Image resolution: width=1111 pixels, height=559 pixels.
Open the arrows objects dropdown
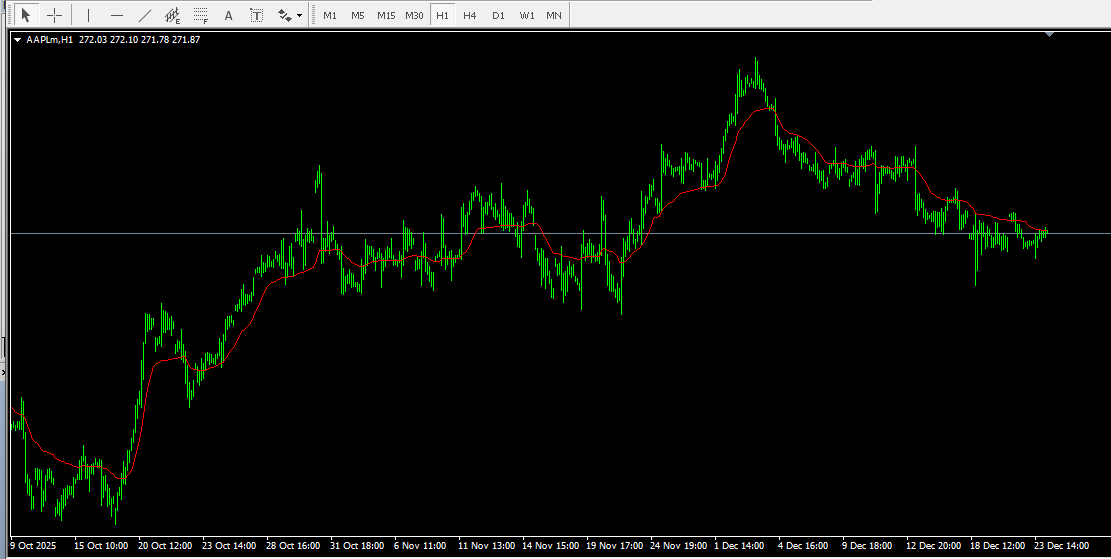point(290,15)
